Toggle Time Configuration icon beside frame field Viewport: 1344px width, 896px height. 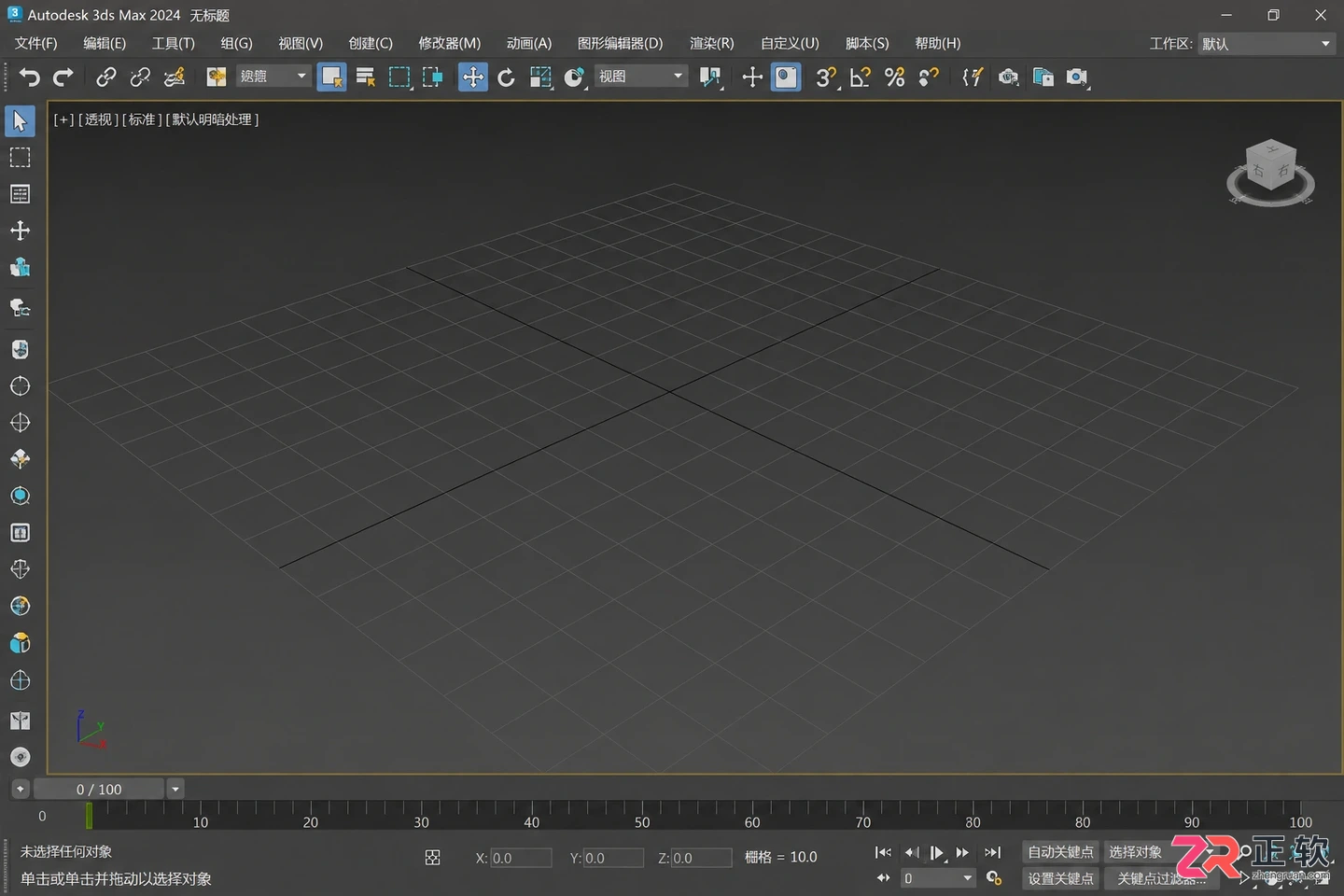[994, 878]
